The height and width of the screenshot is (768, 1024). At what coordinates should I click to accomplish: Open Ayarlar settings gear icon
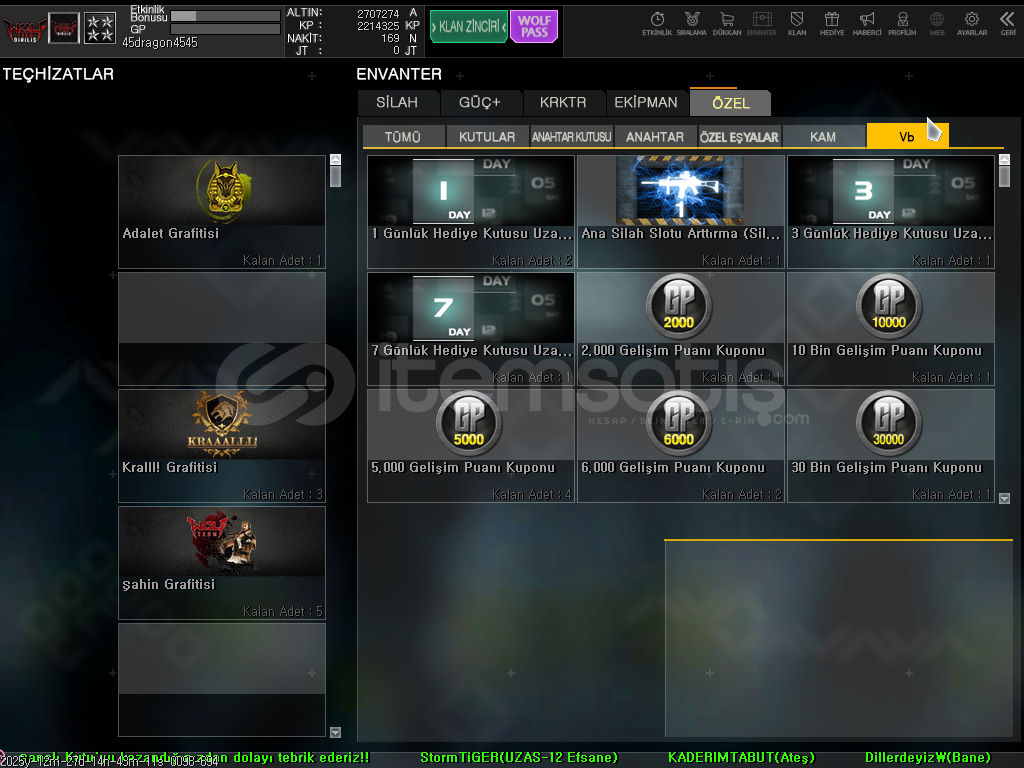click(x=971, y=23)
